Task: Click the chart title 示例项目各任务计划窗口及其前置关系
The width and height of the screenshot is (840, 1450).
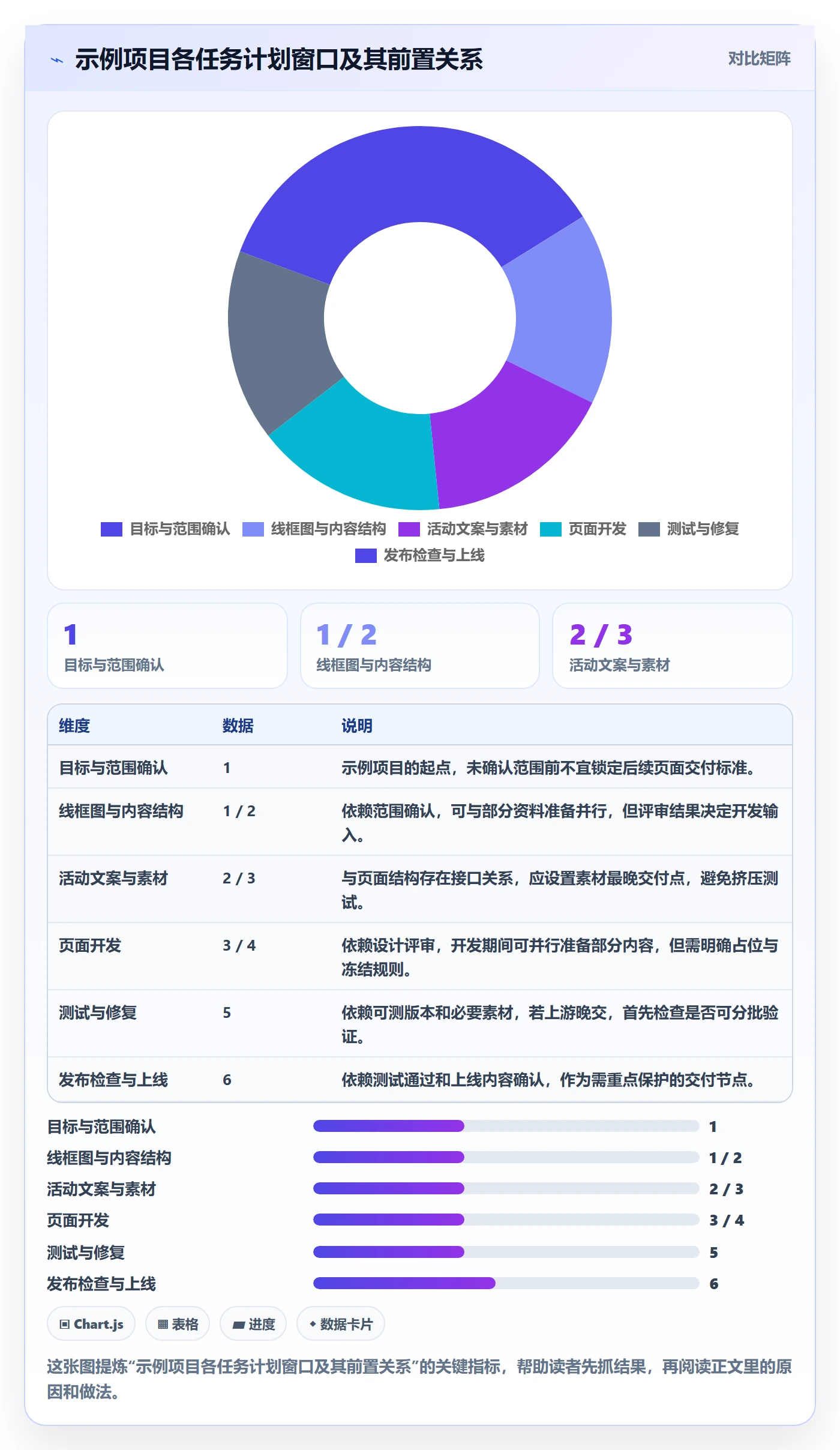Action: tap(279, 59)
